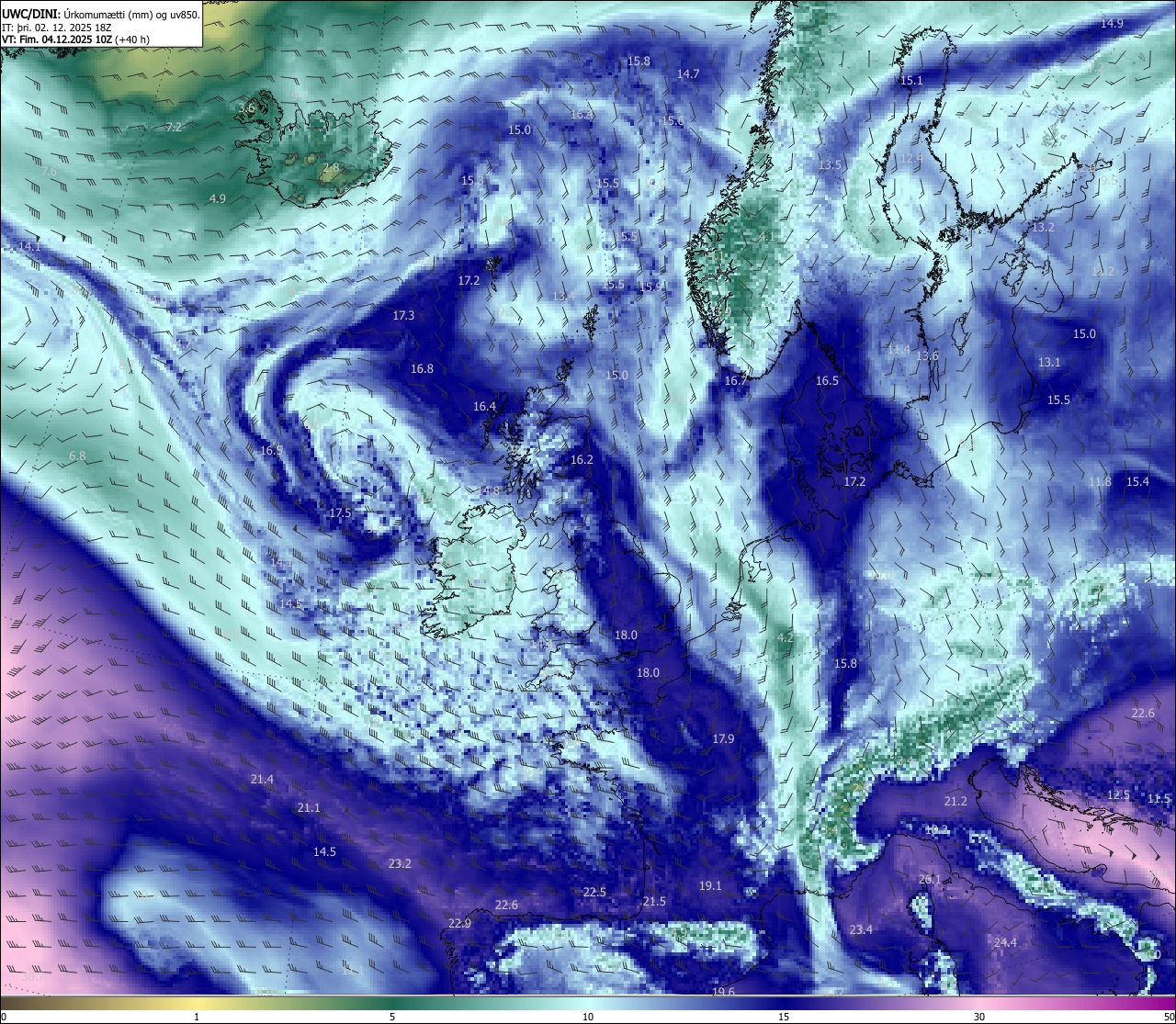Select the 13.6 map value
The width and height of the screenshot is (1176, 1024).
click(x=927, y=355)
